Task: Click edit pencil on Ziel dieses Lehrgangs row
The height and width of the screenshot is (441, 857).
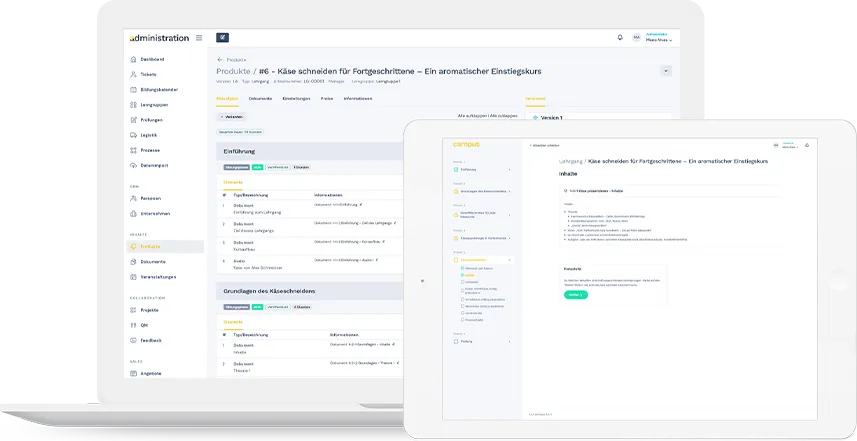Action: (395, 223)
